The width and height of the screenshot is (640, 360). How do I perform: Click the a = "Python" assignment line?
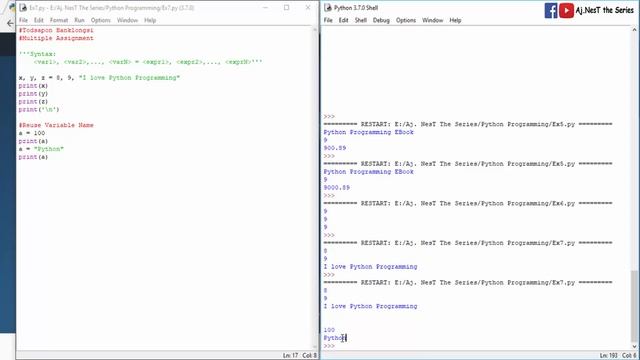coord(41,149)
